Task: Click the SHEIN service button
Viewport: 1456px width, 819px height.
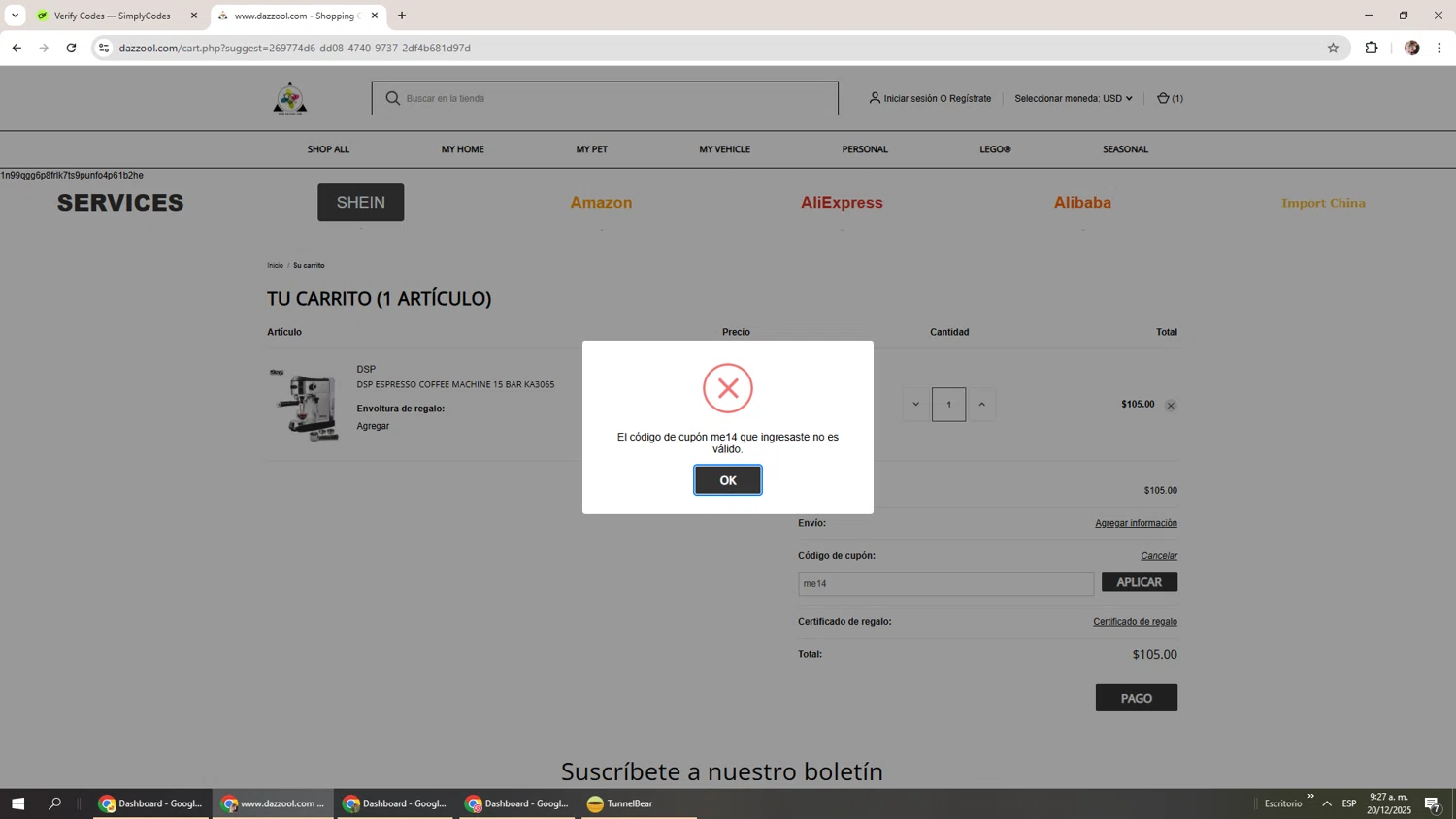Action: tap(361, 202)
